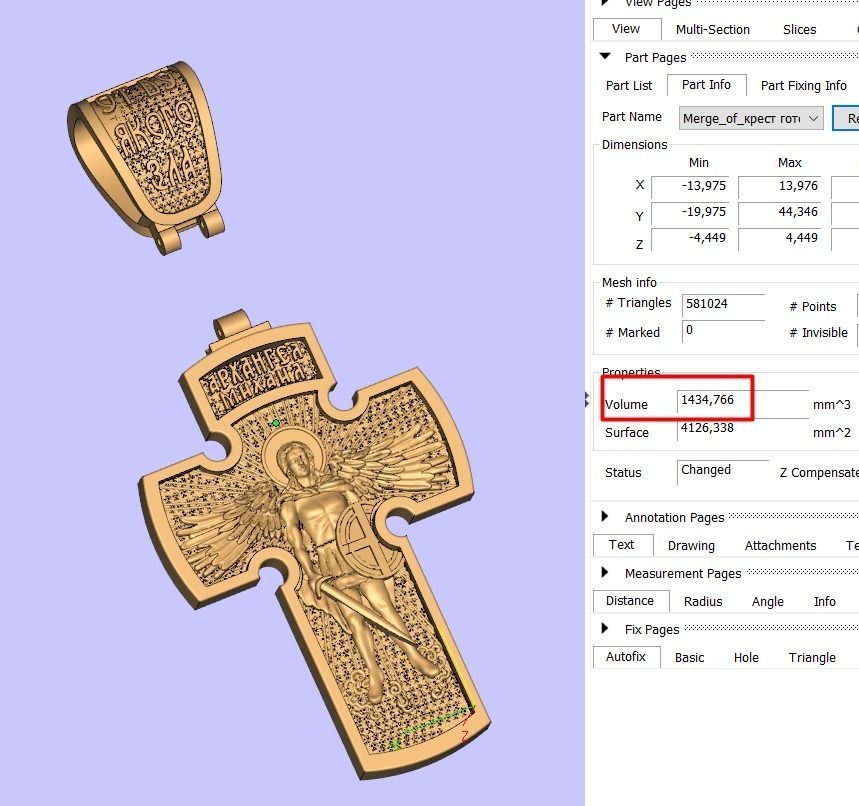This screenshot has height=806, width=859.
Task: Click the 'Mesh info' group title
Action: [629, 283]
